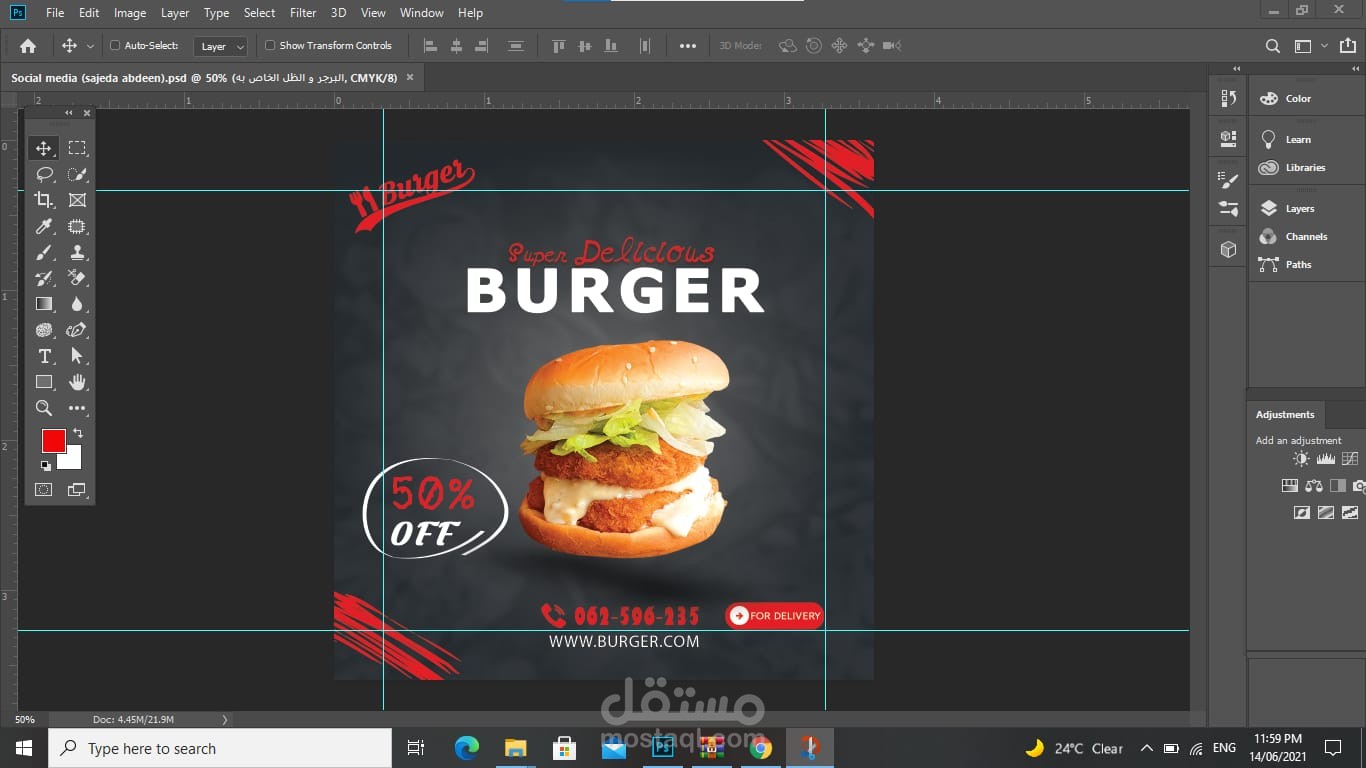Viewport: 1366px width, 768px height.
Task: Change screen mode from tools panel
Action: coord(77,490)
